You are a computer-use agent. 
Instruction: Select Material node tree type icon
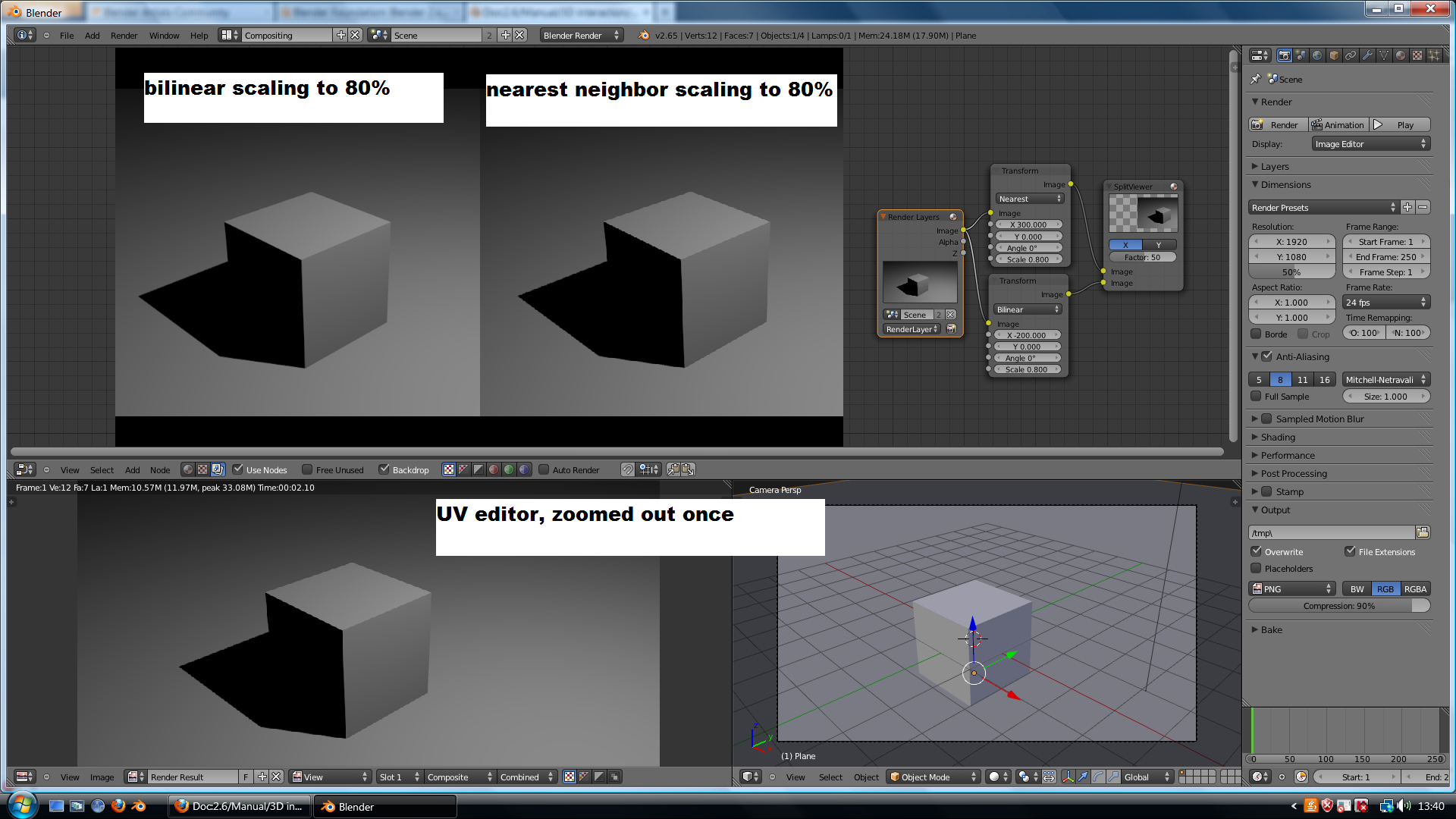click(188, 469)
